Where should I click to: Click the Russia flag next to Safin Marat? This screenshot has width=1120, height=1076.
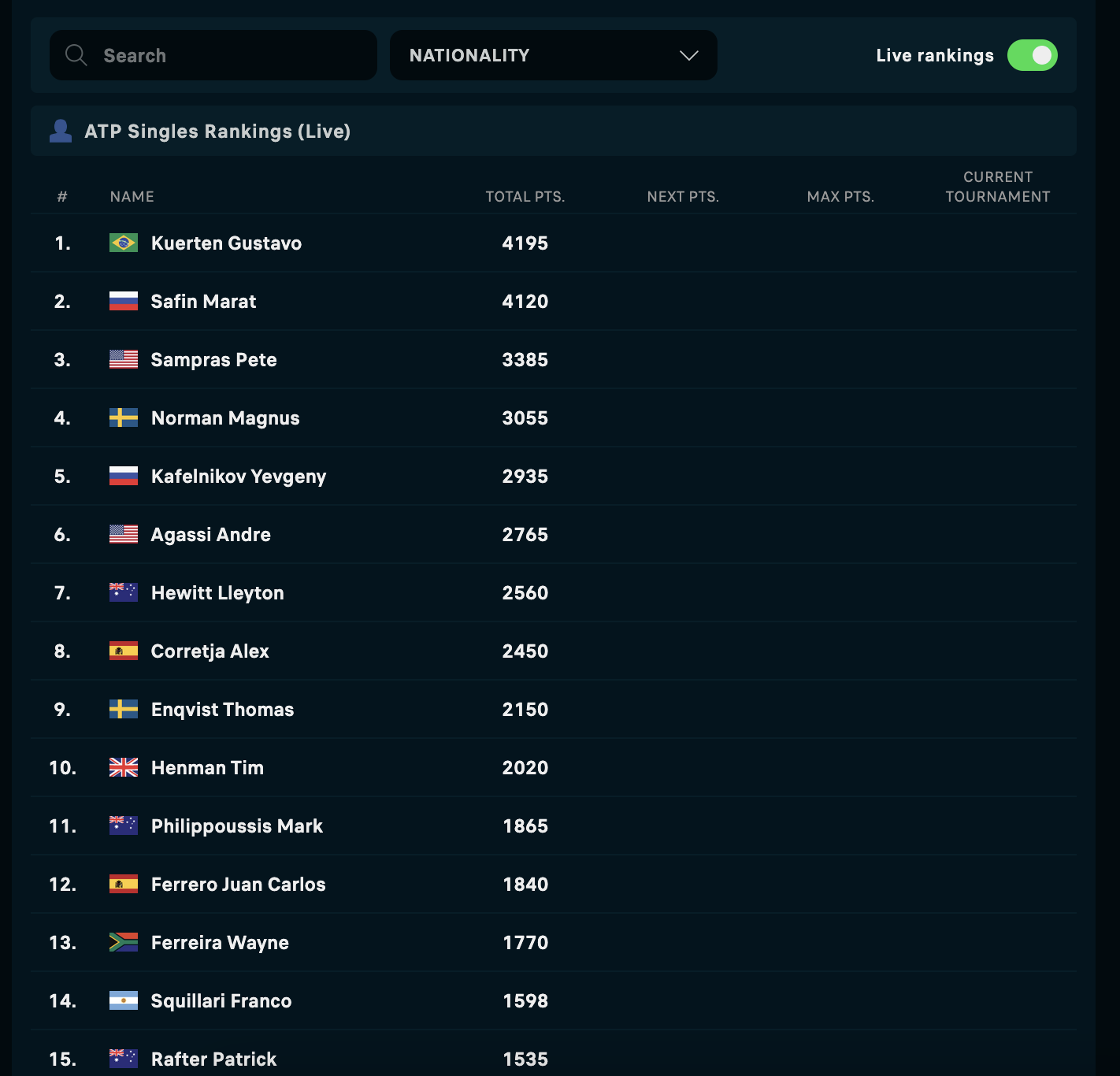pos(124,301)
